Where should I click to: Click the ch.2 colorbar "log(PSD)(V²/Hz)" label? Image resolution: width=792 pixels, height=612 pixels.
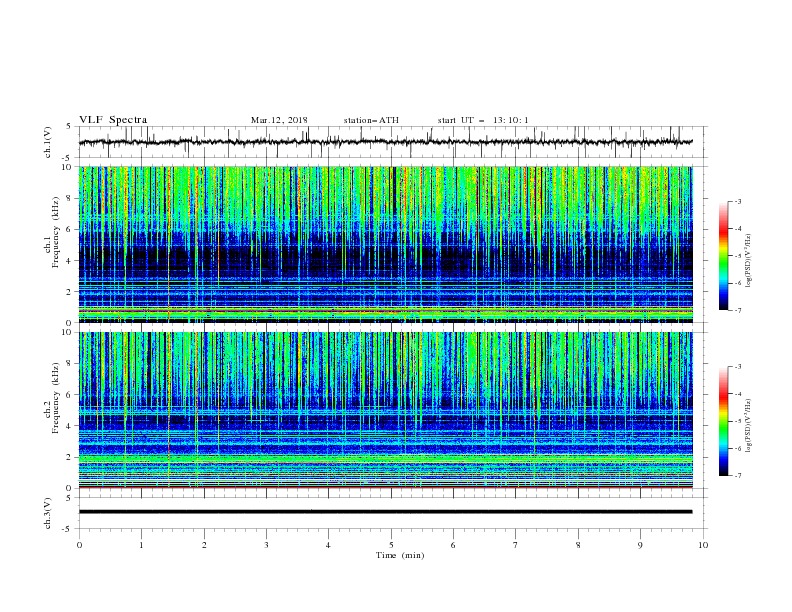coord(748,425)
